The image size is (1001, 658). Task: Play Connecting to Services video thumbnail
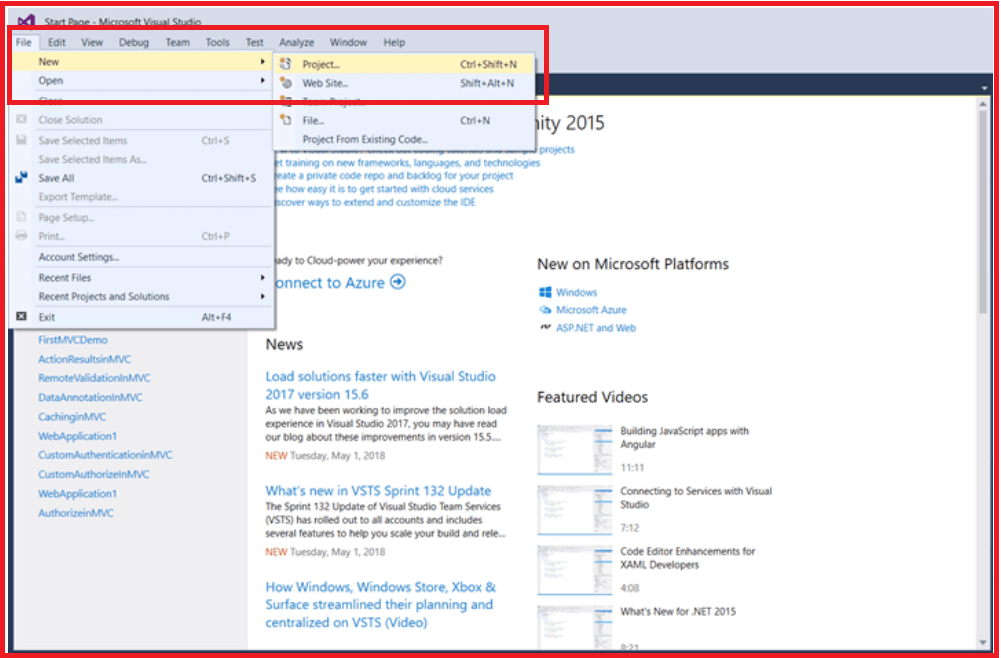(x=575, y=509)
